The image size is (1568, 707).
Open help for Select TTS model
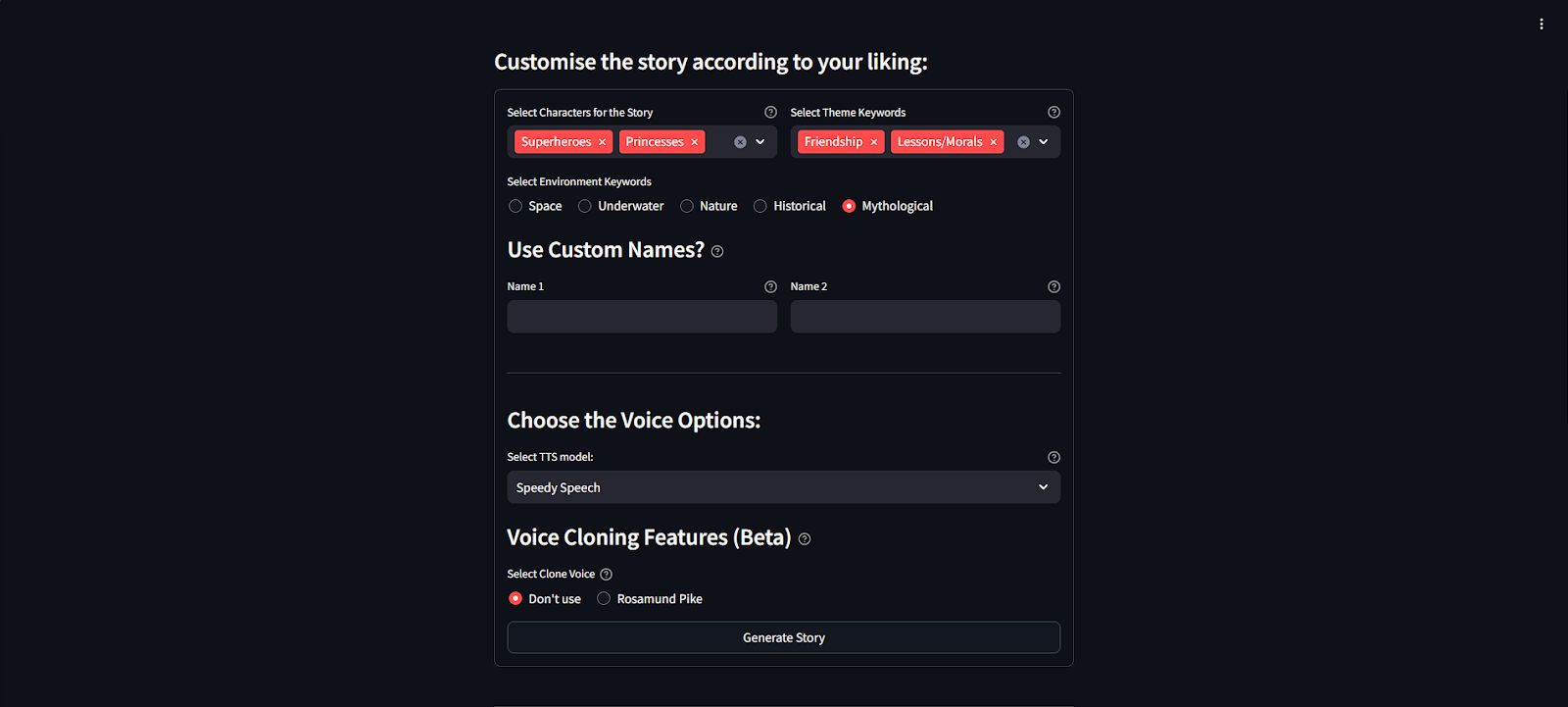tap(1053, 457)
